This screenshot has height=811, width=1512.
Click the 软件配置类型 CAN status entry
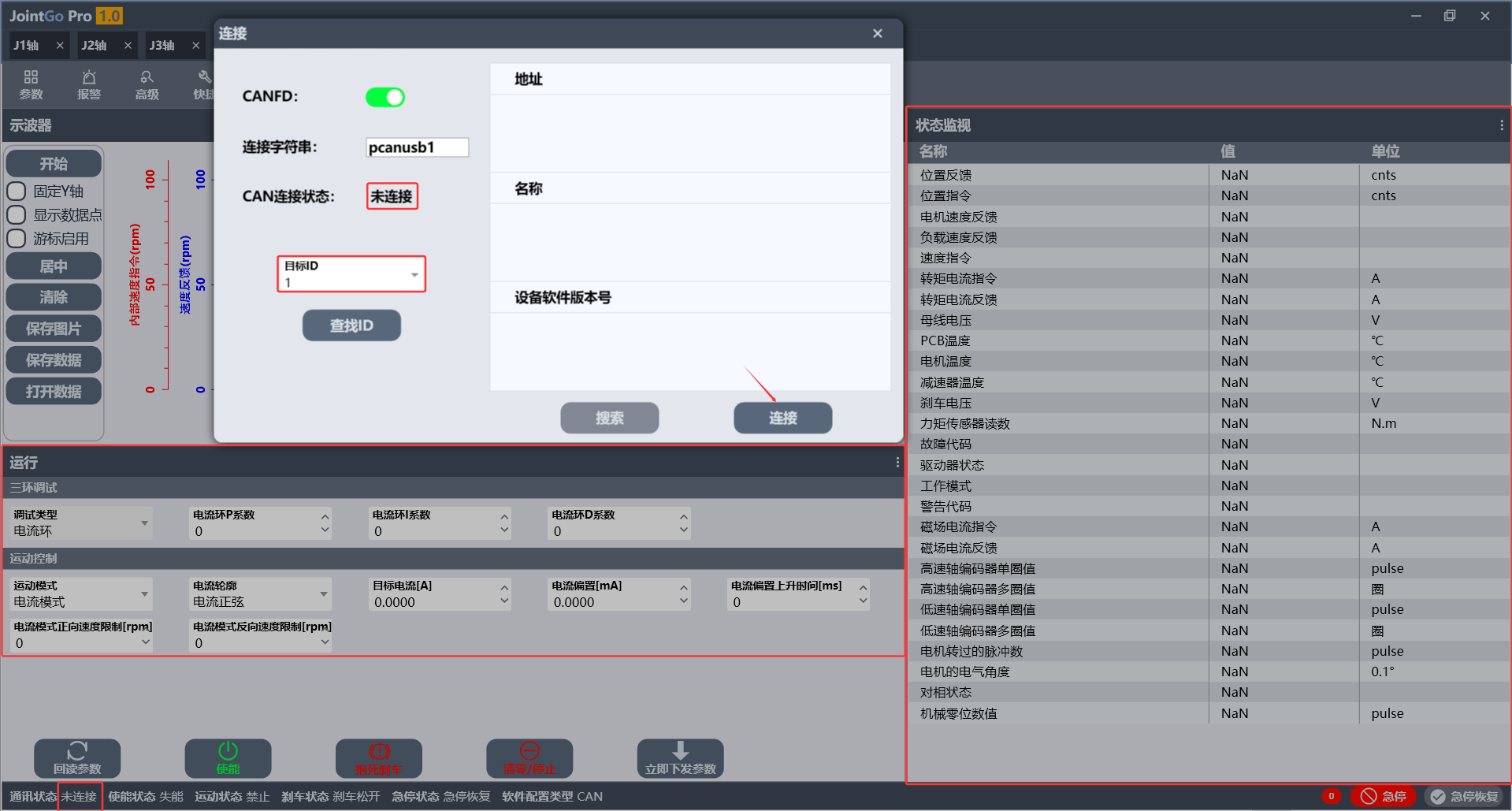click(552, 797)
